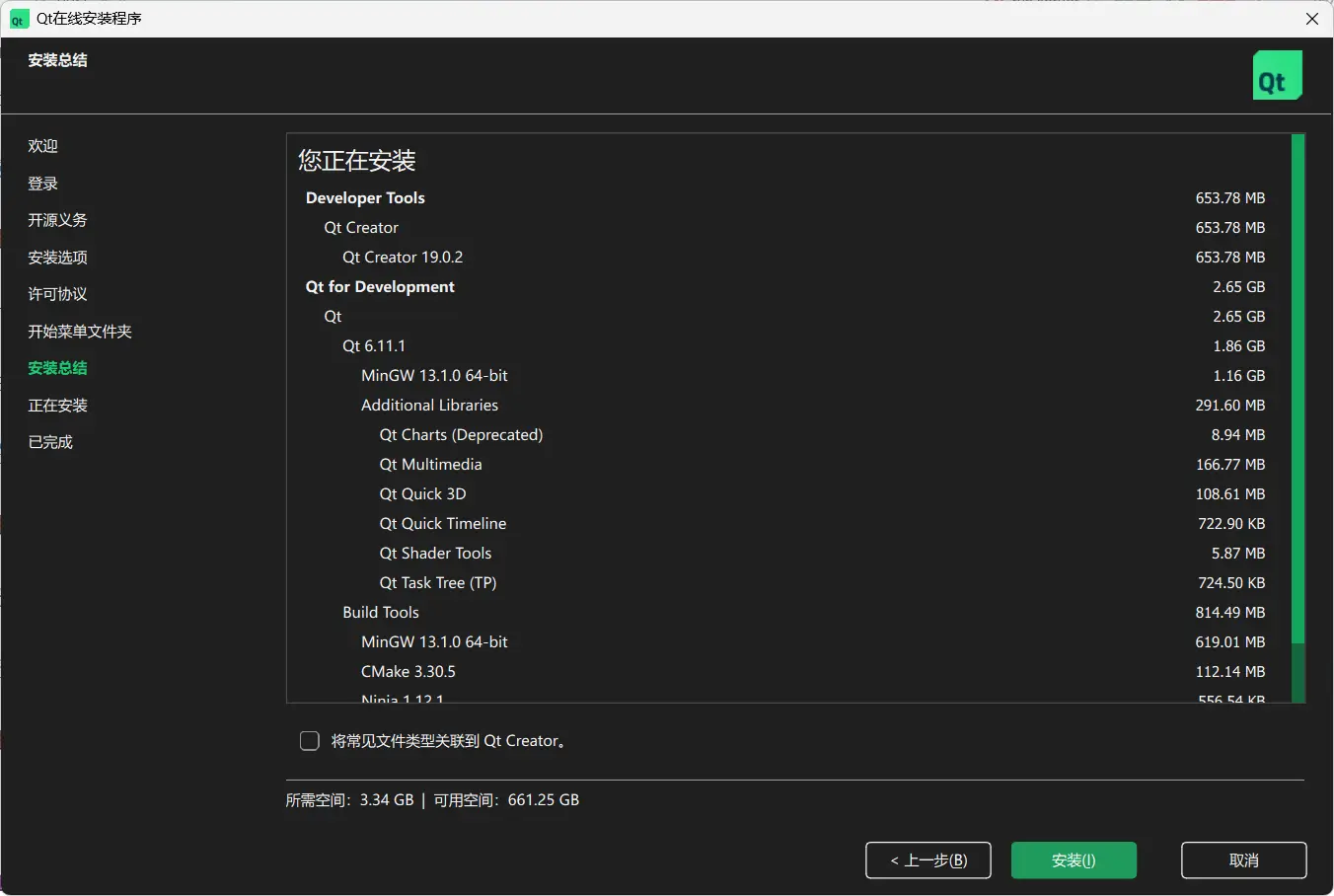Screen dimensions: 1334x896
Task: Click the 8.94 MB size value
Action: click(1238, 435)
